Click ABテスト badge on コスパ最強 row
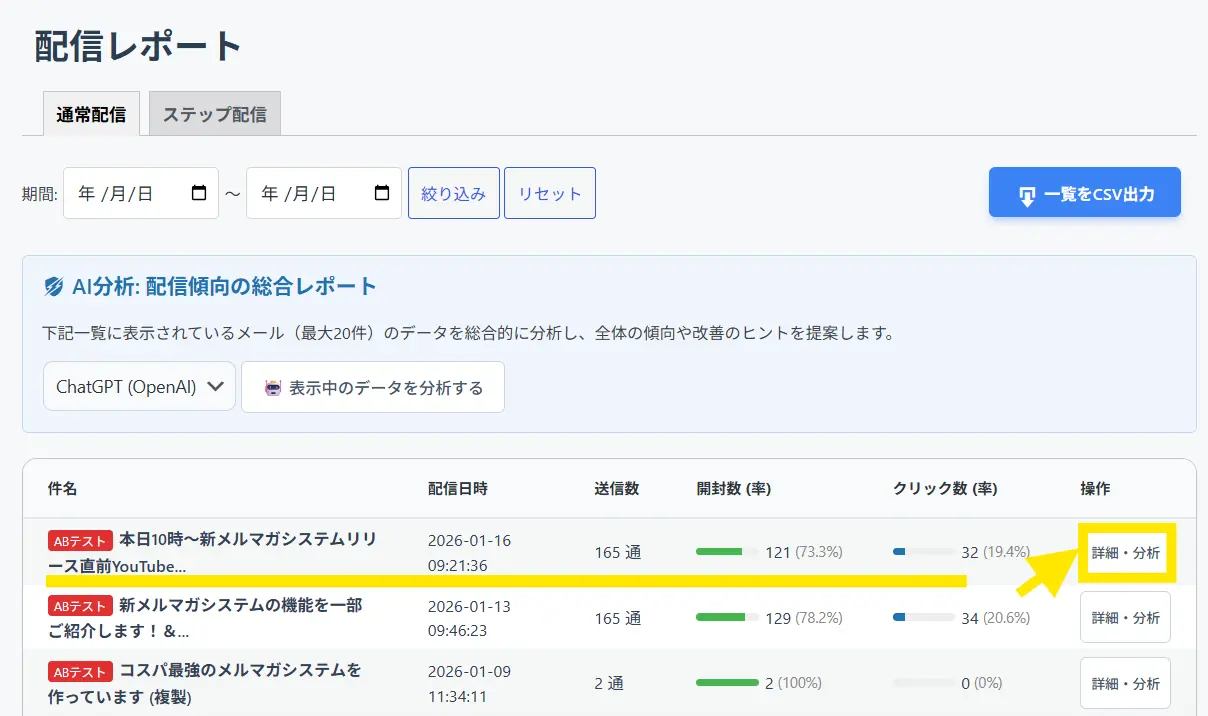The height and width of the screenshot is (716, 1208). [80, 671]
